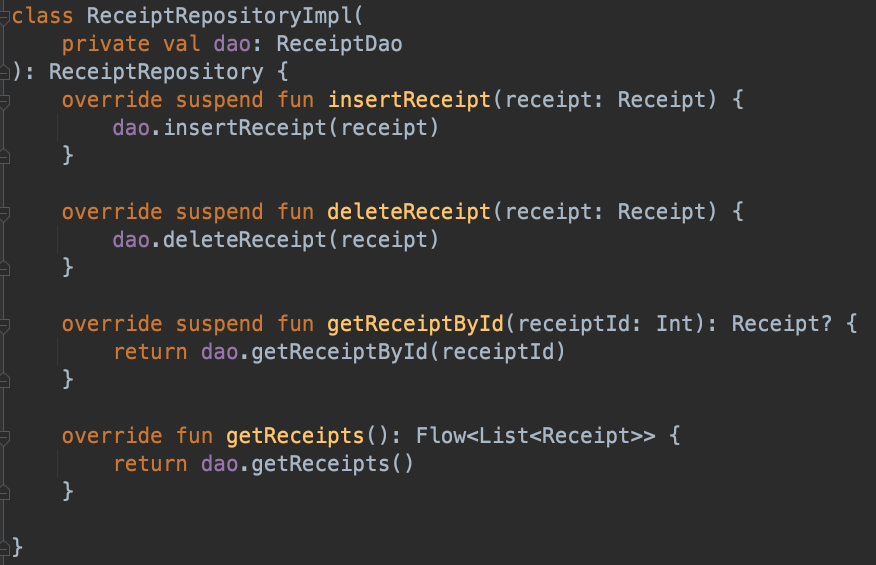Click 'fun' on the deleteReceipt line
This screenshot has width=876, height=565.
[x=295, y=211]
